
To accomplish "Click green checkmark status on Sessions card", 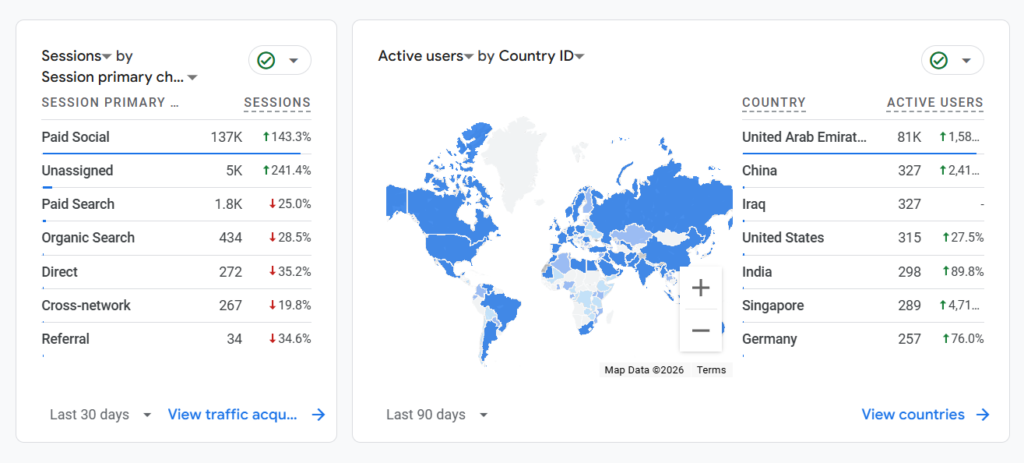I will (x=266, y=60).
